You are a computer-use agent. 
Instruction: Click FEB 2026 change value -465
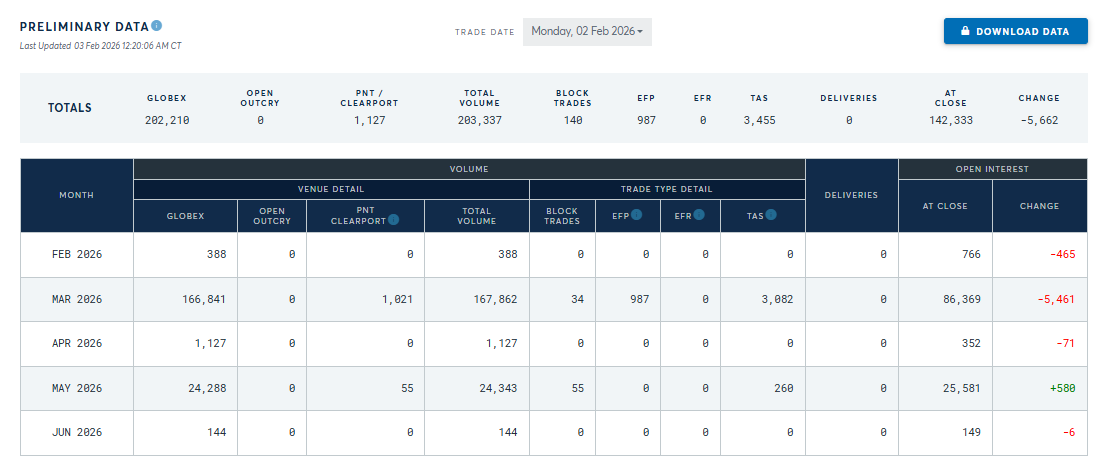pyautogui.click(x=1063, y=254)
